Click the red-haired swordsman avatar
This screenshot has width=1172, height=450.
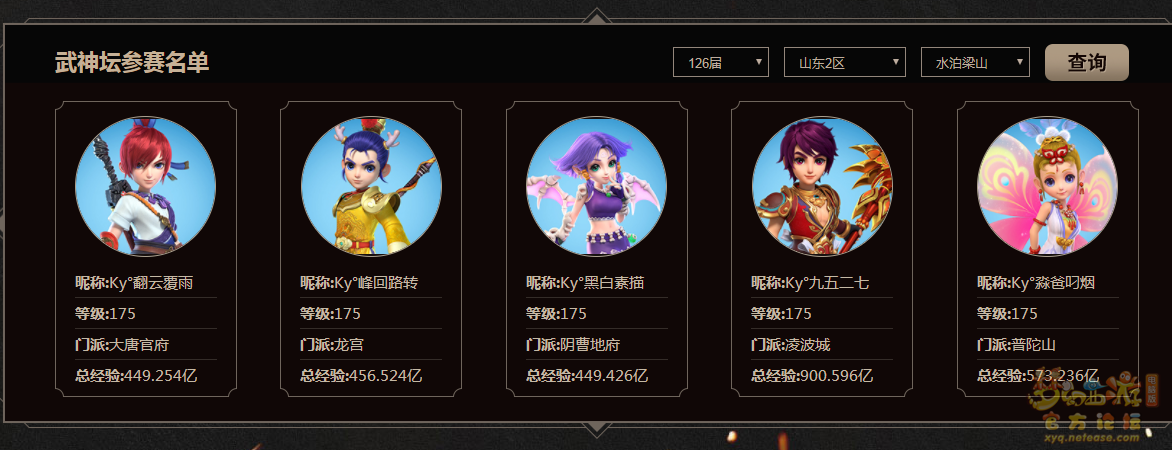tap(146, 186)
